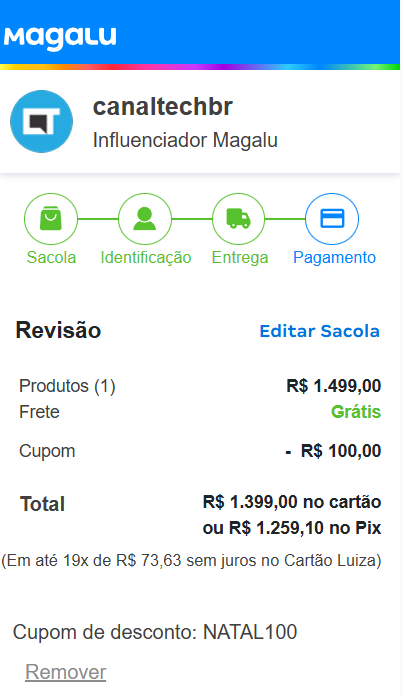Click the Influenciador Magalu subtitle
The width and height of the screenshot is (402, 696).
185,140
